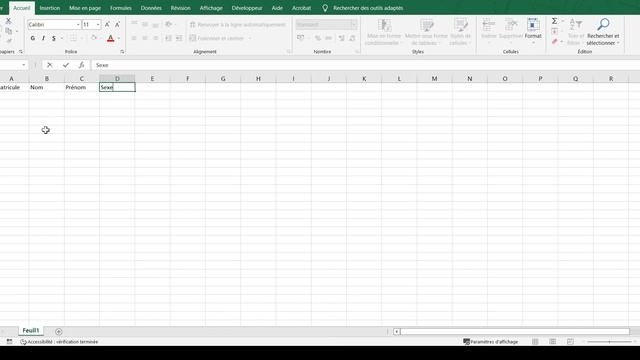
Task: Cut selection using the scissors icon
Action: (8, 21)
